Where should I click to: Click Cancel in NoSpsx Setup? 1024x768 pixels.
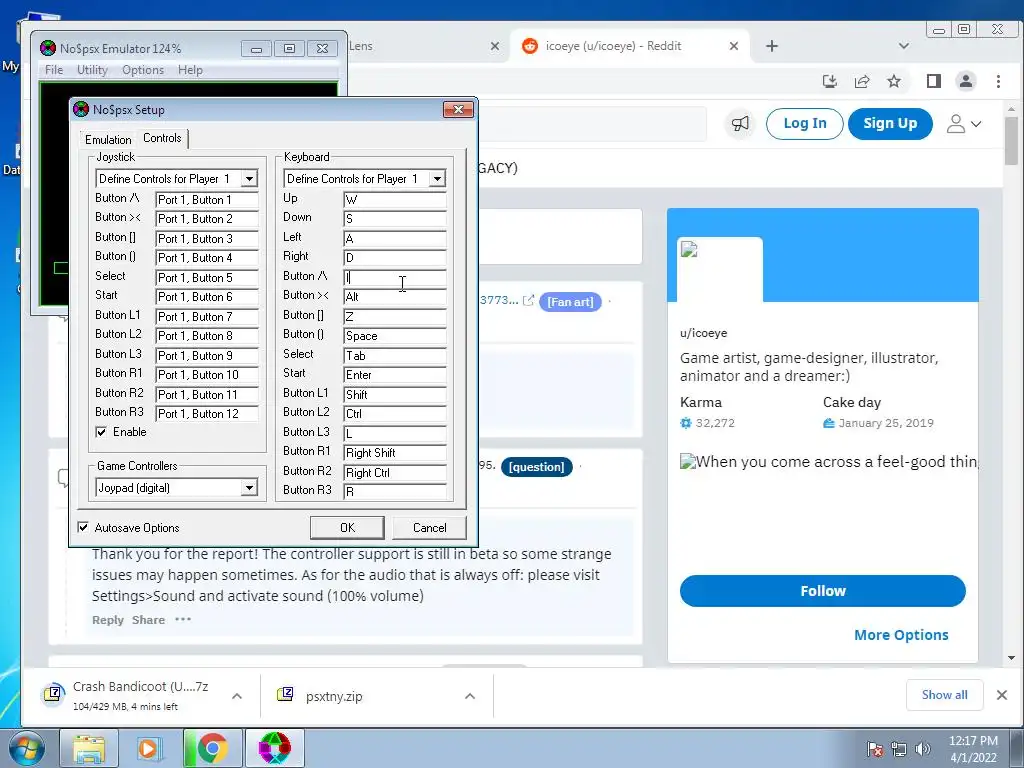coord(430,528)
